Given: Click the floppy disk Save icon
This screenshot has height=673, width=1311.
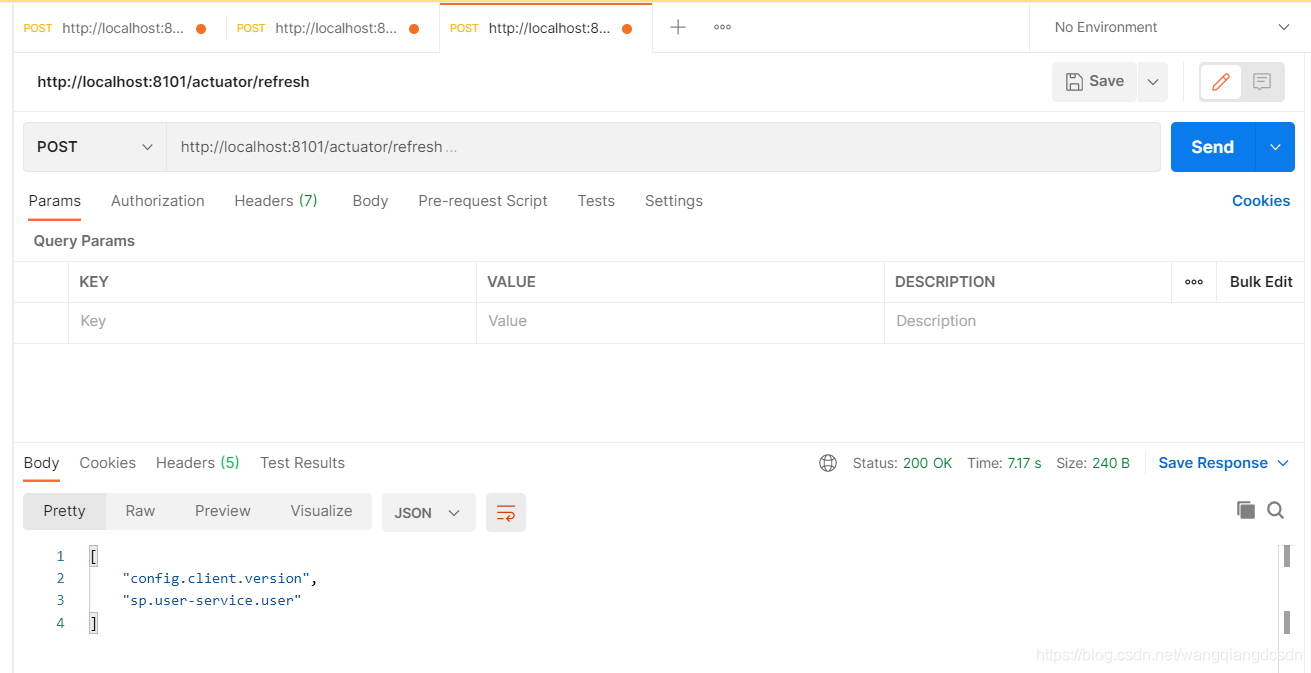Looking at the screenshot, I should click(x=1074, y=82).
